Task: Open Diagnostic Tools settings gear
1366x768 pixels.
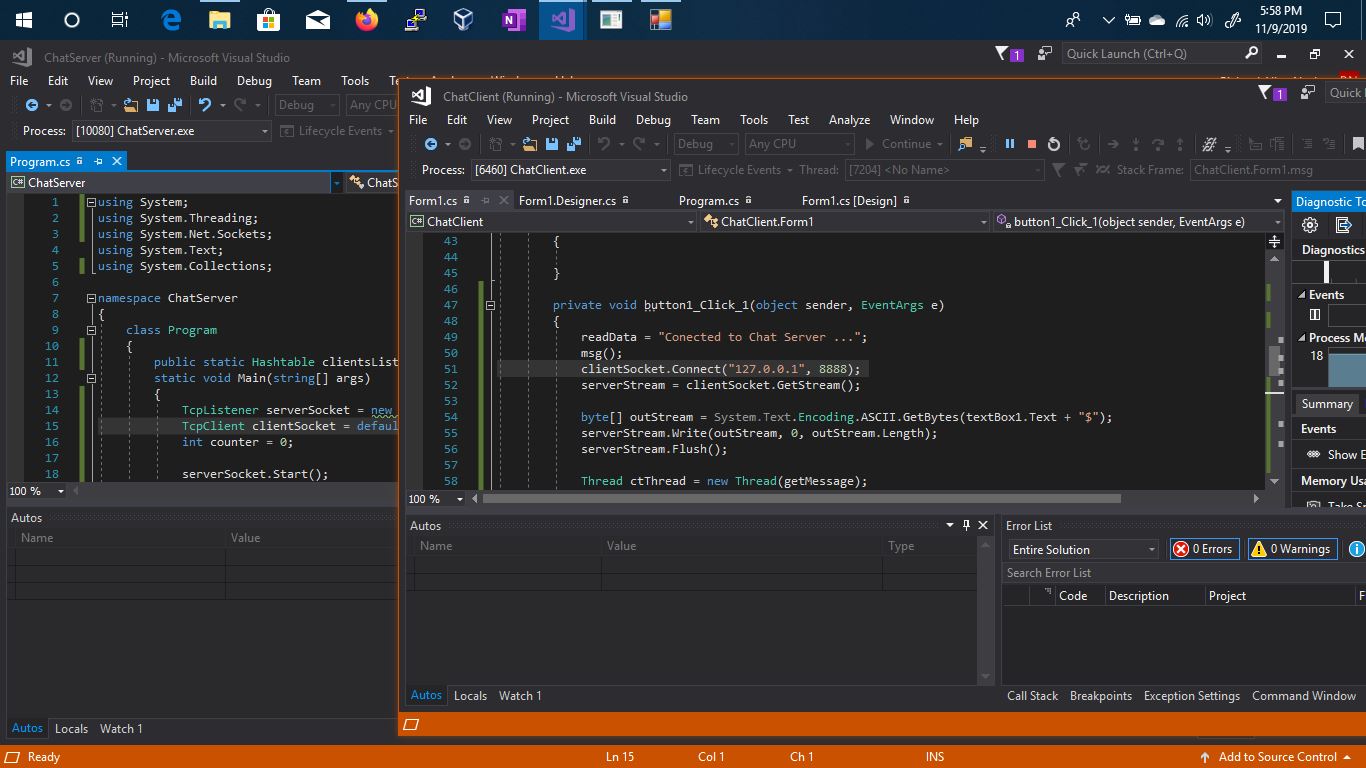Action: (1310, 225)
